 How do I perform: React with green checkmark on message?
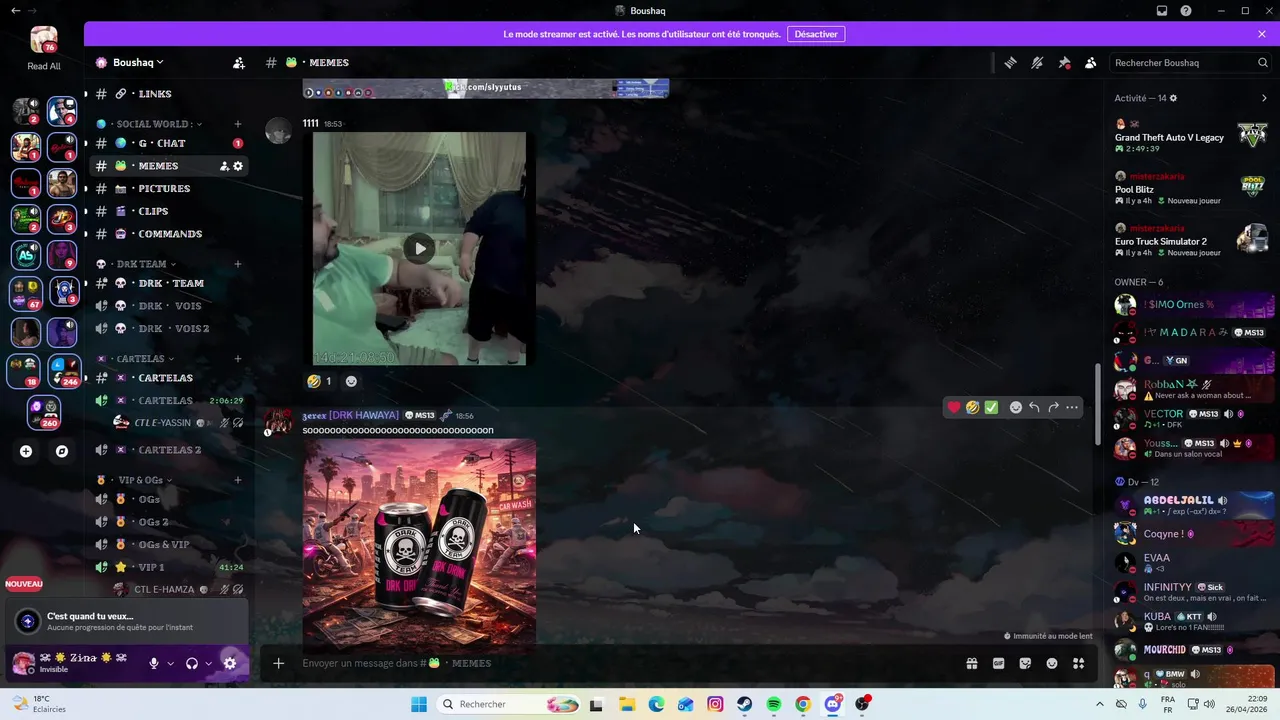[991, 407]
